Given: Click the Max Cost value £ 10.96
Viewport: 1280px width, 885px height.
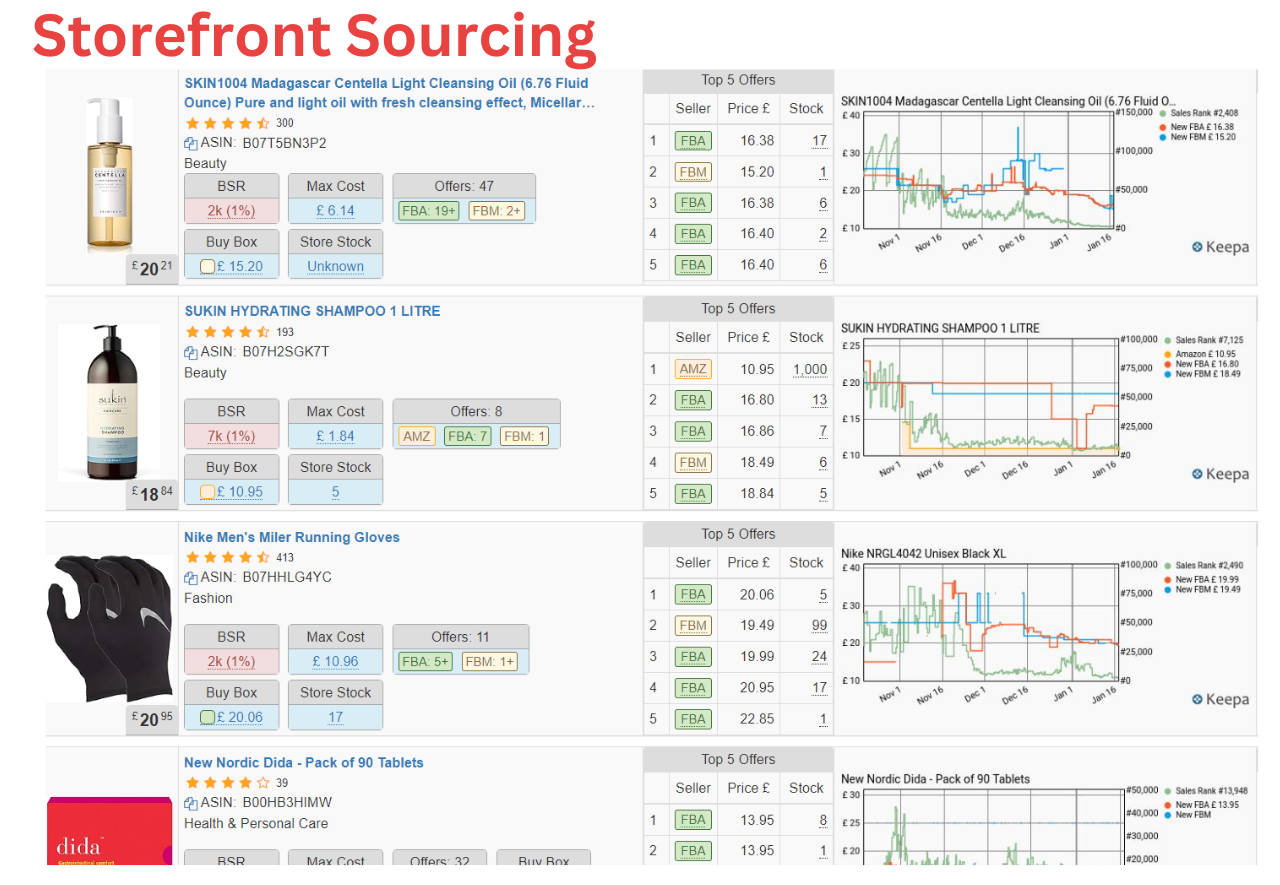Looking at the screenshot, I should (336, 661).
